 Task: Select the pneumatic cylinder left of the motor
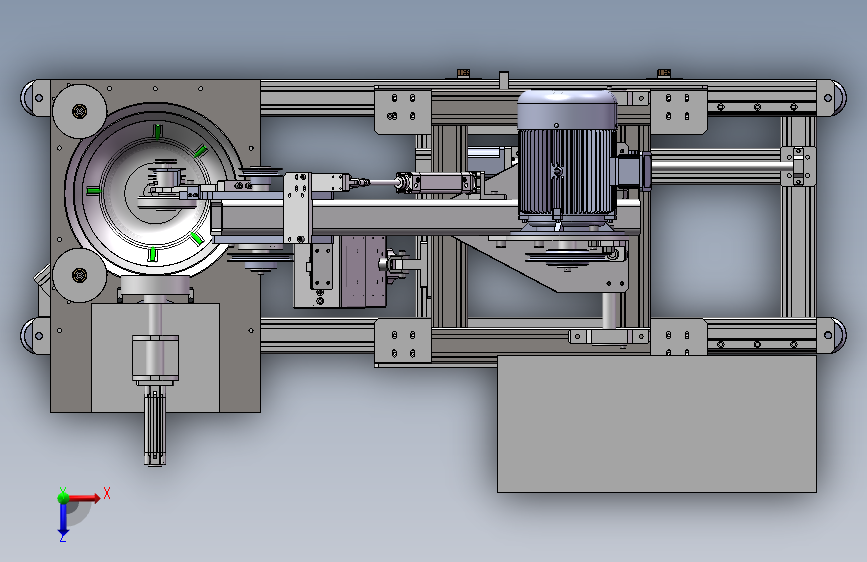(x=438, y=182)
